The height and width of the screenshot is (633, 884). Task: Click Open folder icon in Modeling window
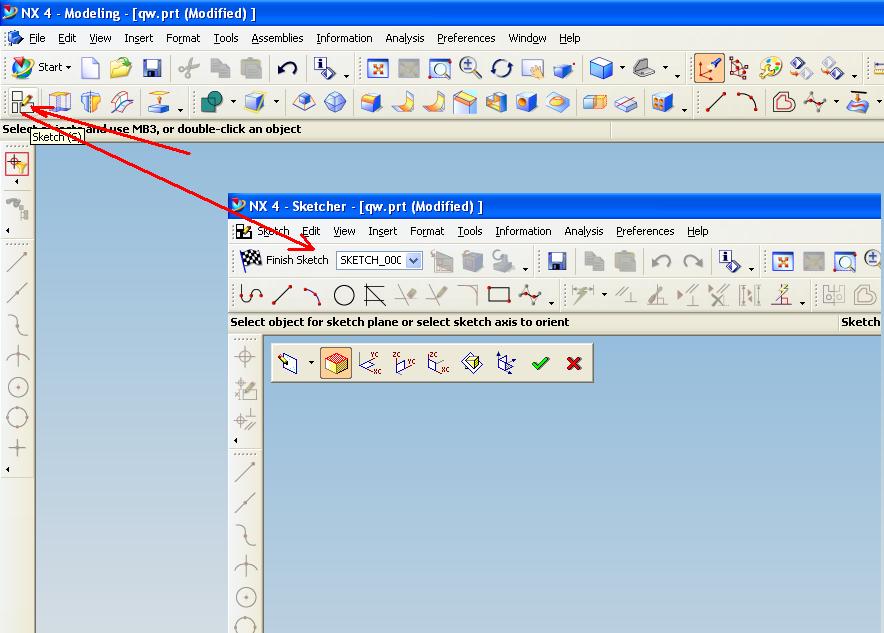(121, 68)
